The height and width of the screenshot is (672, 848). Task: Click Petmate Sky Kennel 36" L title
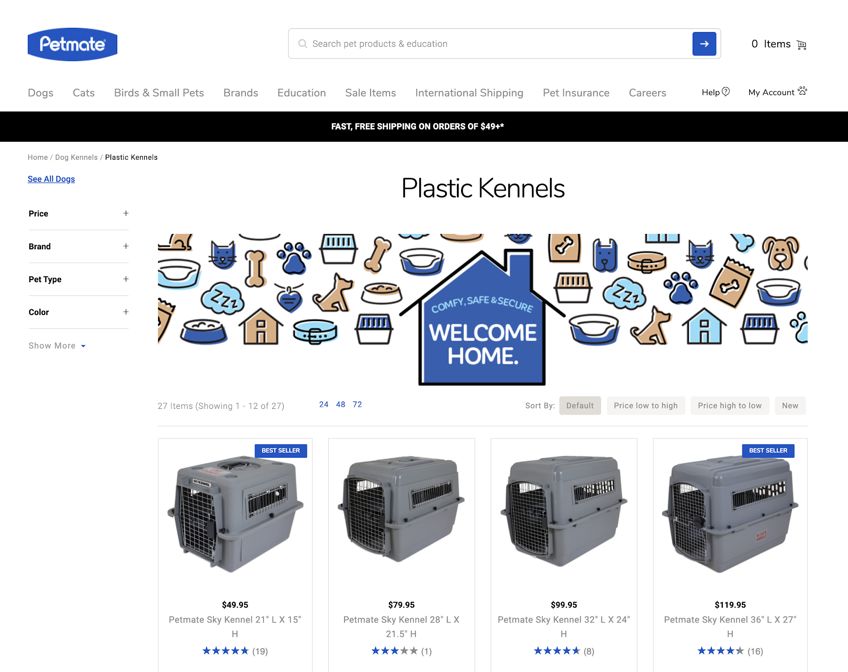(730, 627)
